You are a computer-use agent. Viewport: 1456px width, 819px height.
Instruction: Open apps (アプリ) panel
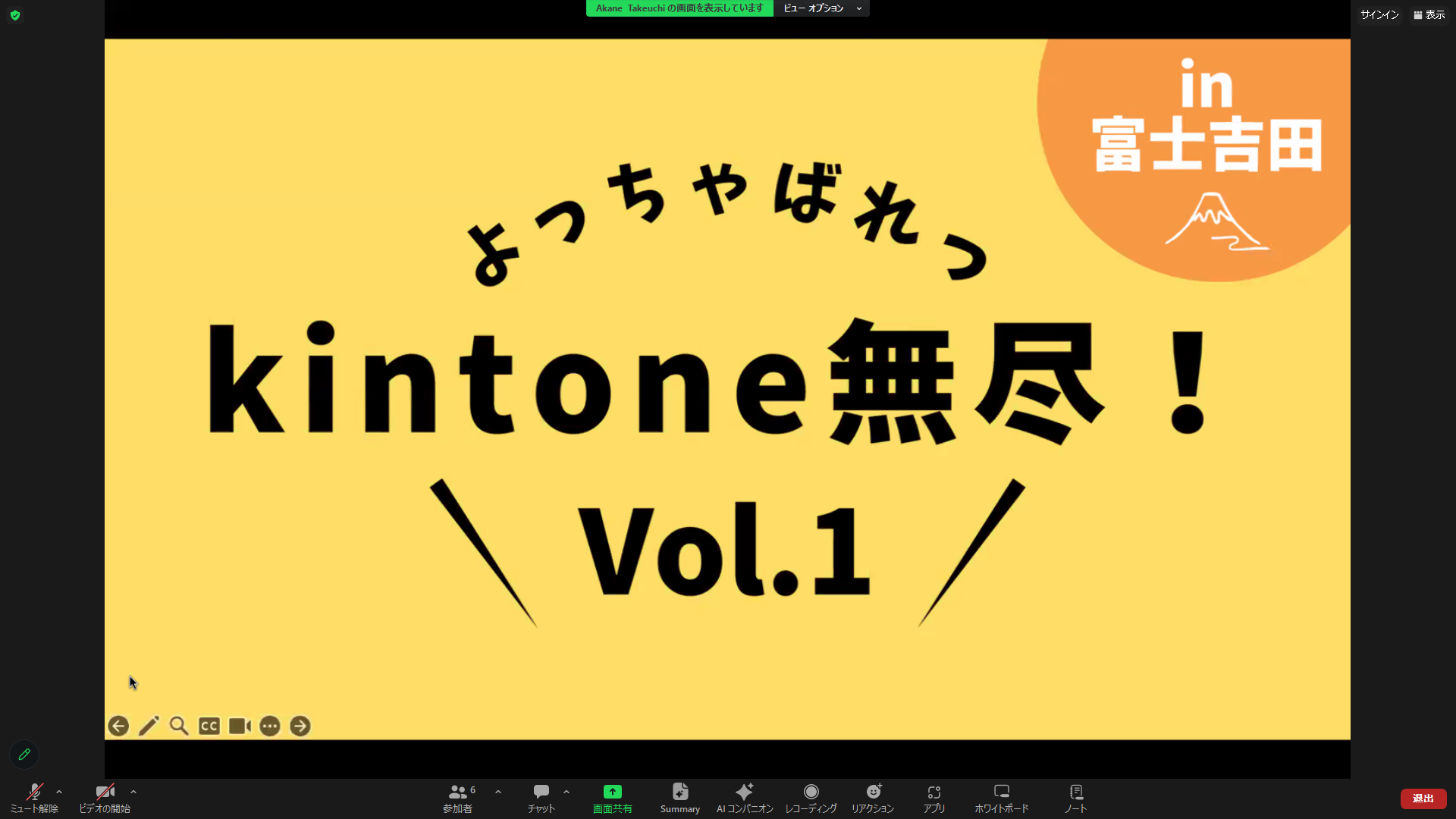click(934, 799)
